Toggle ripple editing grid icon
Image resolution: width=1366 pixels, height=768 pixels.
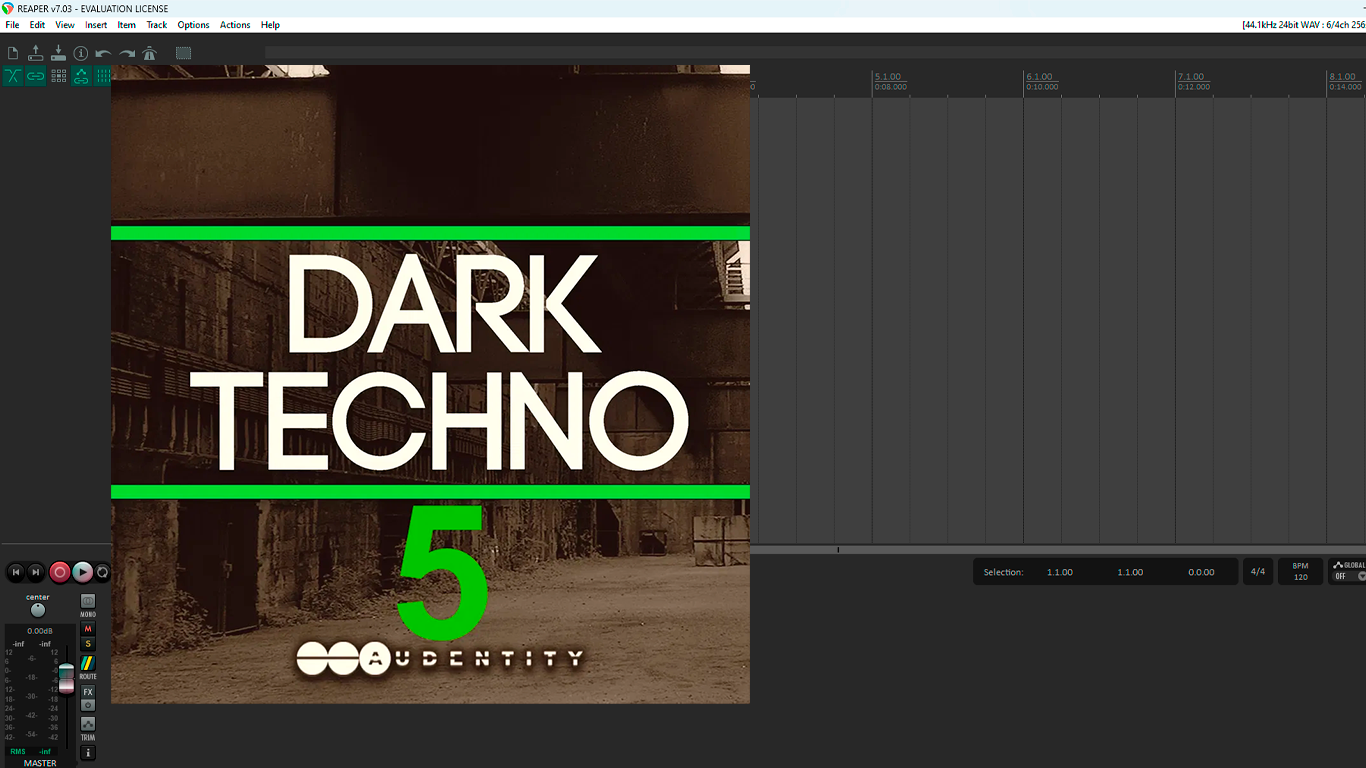point(58,76)
